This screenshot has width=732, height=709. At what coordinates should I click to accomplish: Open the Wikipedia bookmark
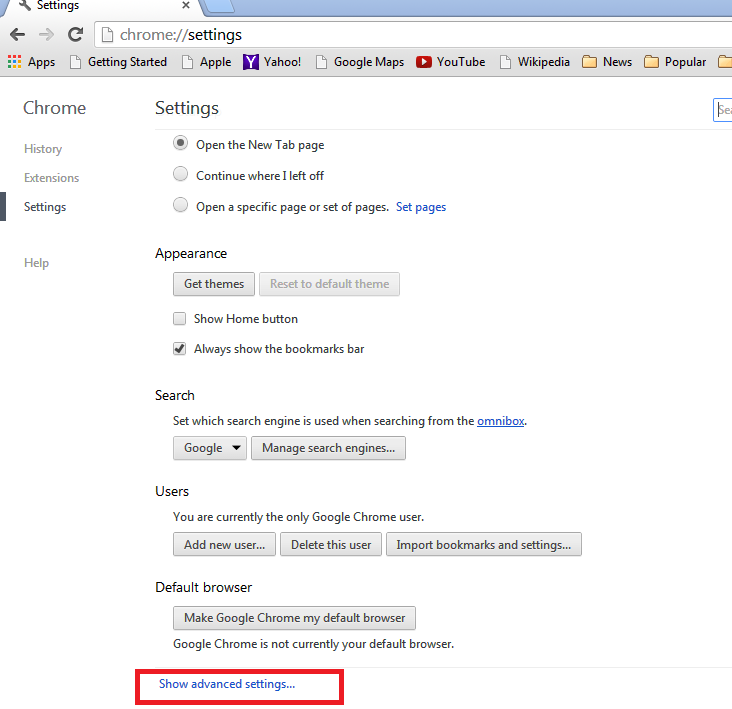pos(535,62)
